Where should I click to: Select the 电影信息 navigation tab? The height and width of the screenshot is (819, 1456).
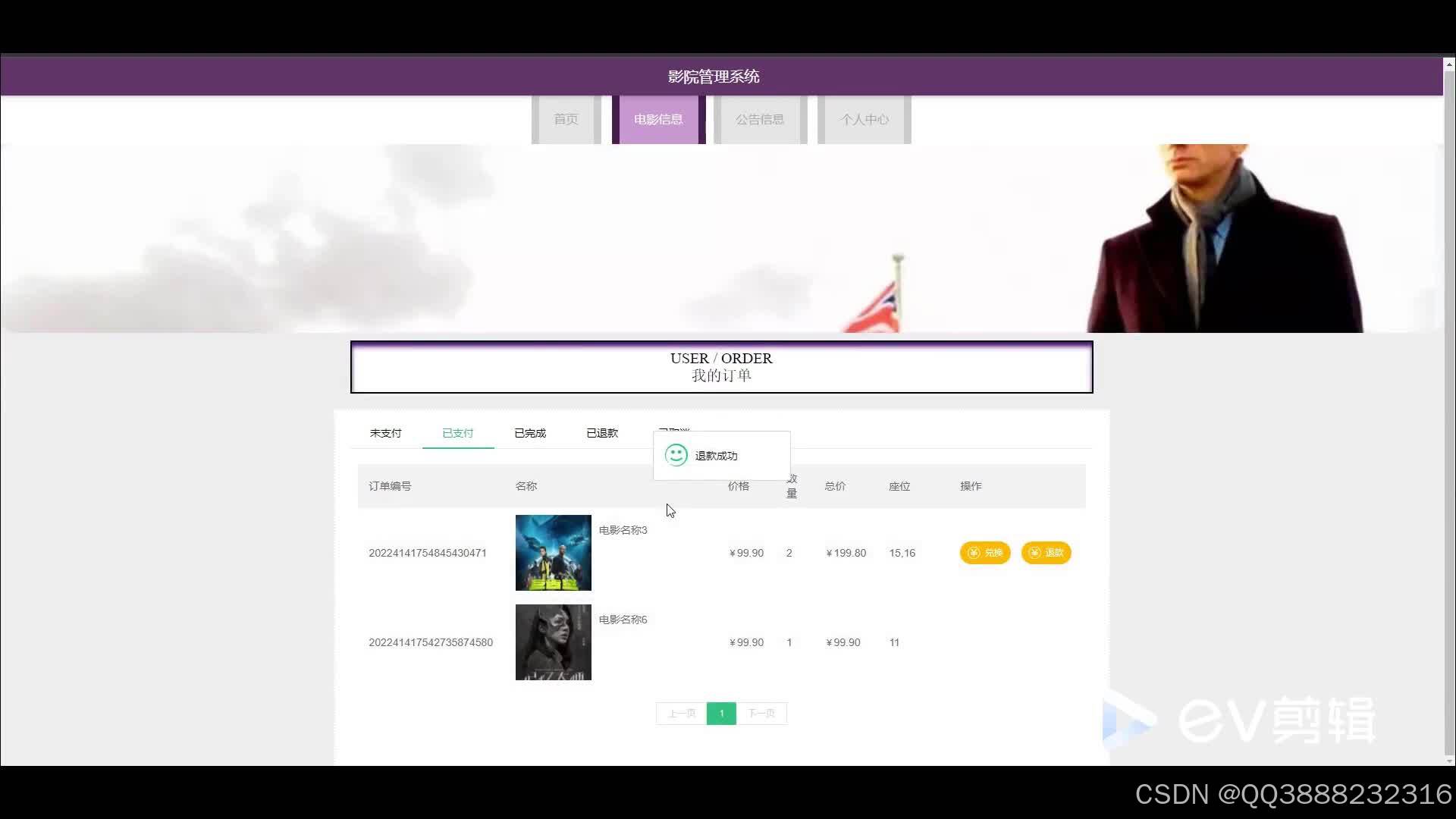(x=658, y=119)
